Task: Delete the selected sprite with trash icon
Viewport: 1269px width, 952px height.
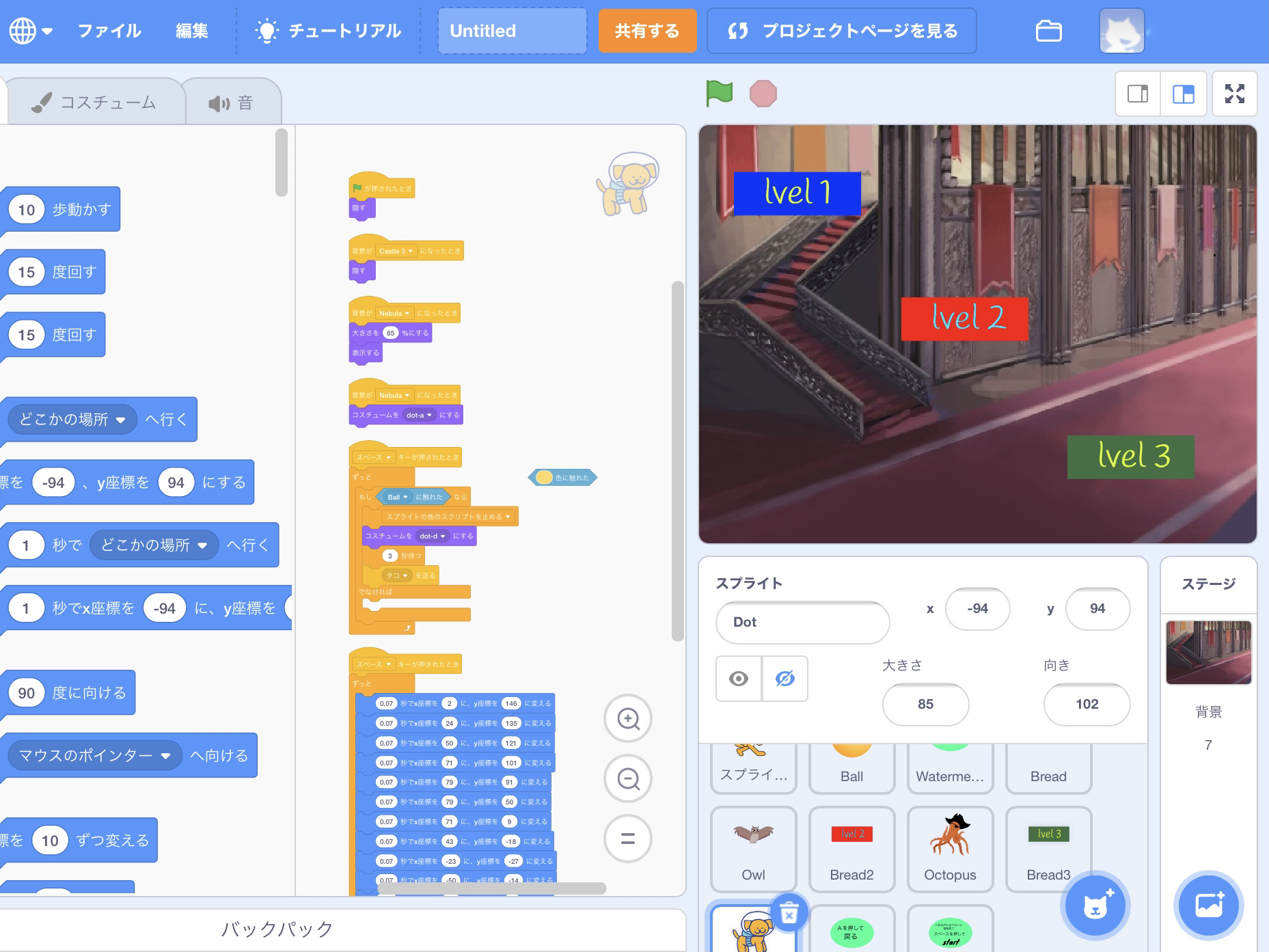Action: coord(789,912)
